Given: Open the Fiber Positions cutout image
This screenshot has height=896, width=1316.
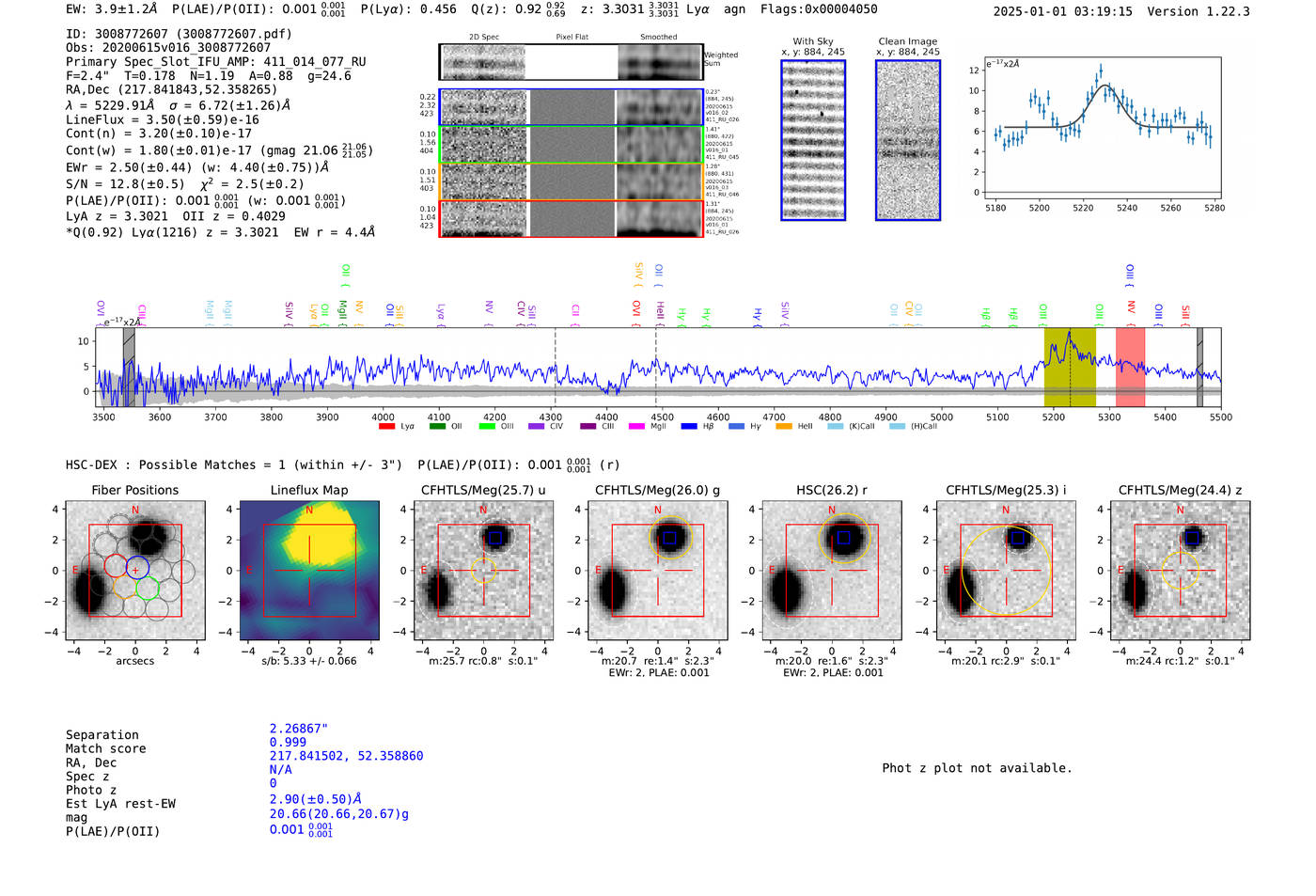Looking at the screenshot, I should (135, 570).
